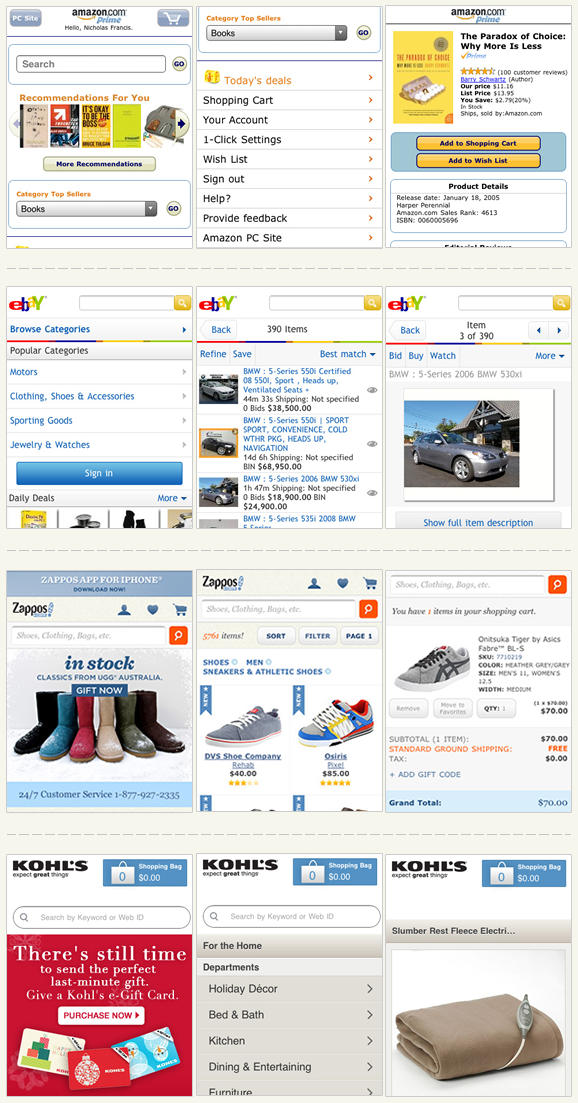Viewport: 578px width, 1103px height.
Task: Click the blue eBay Sign in button
Action: click(x=99, y=473)
